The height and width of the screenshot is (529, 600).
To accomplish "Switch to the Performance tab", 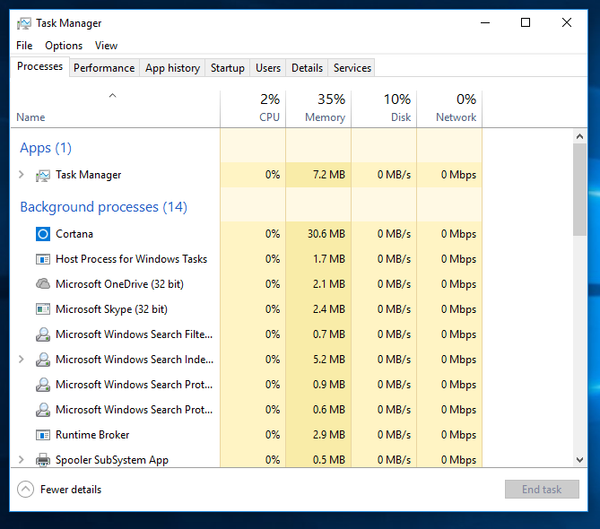I will (x=104, y=68).
